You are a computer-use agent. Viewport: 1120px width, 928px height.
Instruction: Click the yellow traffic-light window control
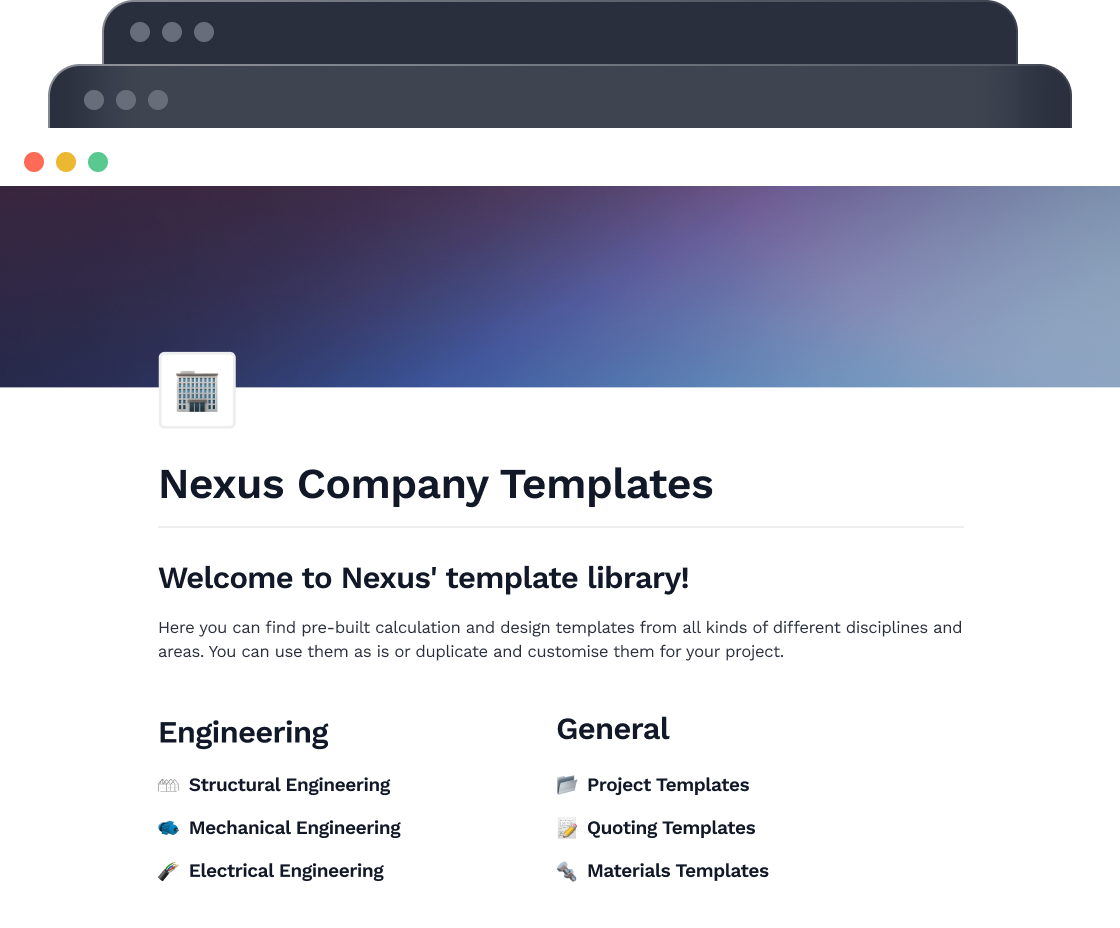coord(66,161)
